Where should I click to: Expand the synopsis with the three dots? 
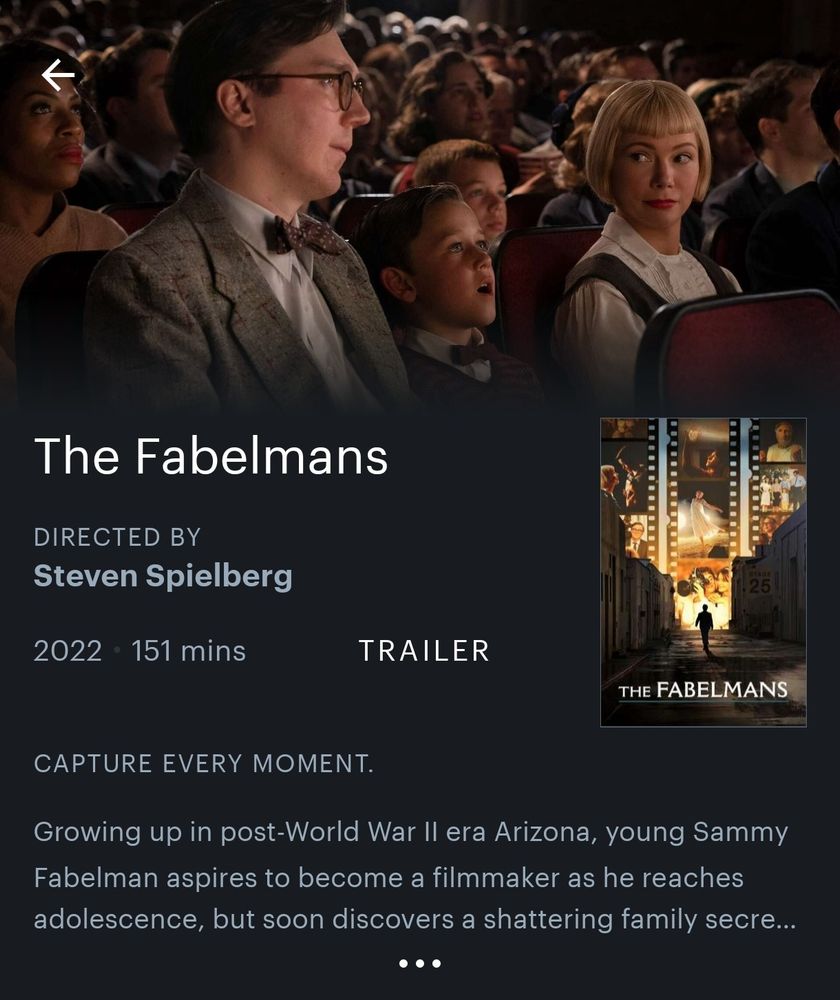point(420,963)
